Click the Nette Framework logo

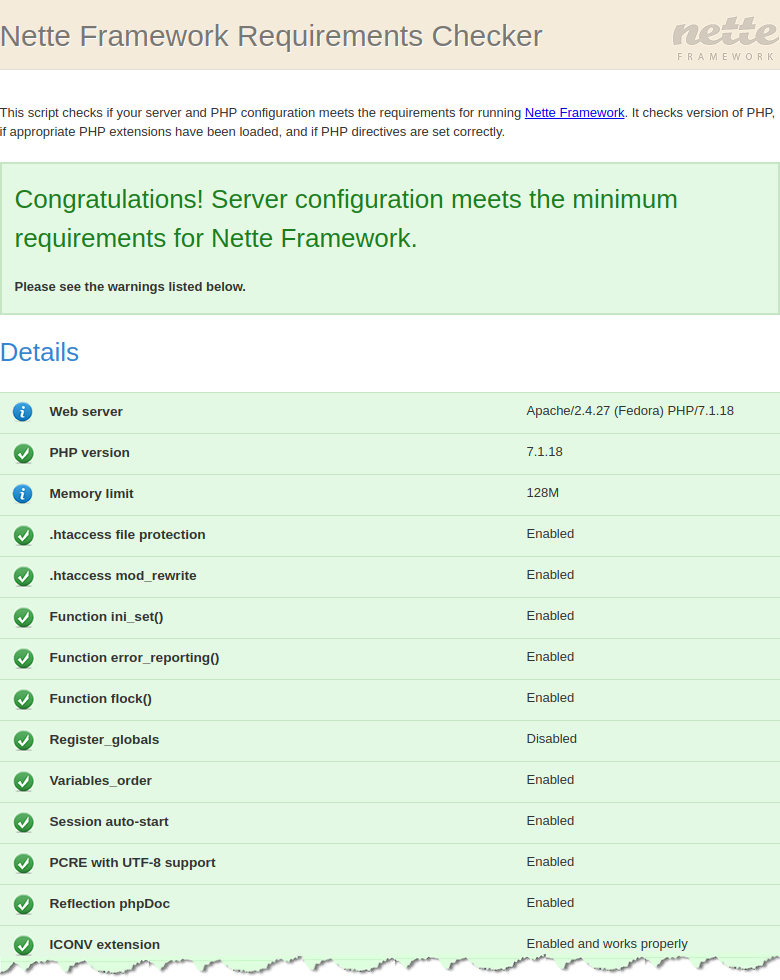(726, 39)
